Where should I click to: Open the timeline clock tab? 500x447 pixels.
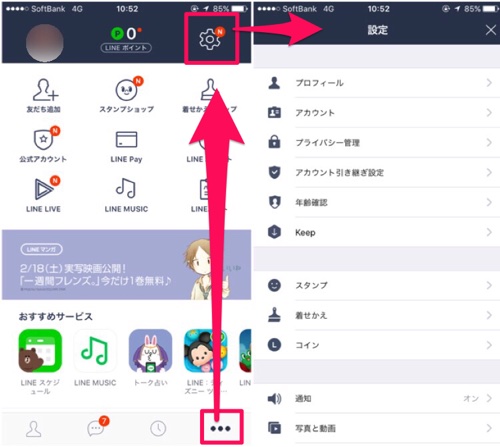click(x=158, y=428)
